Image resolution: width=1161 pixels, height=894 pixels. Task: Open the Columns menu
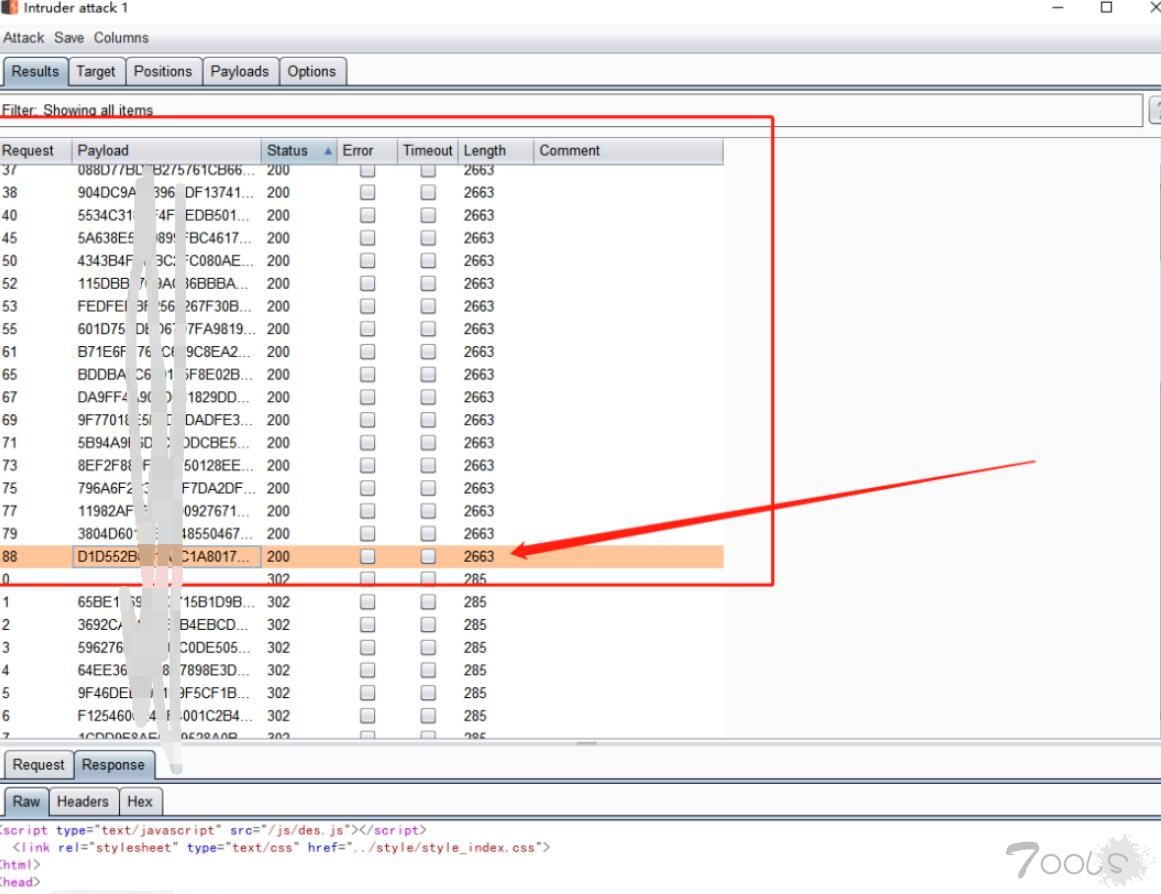(121, 38)
